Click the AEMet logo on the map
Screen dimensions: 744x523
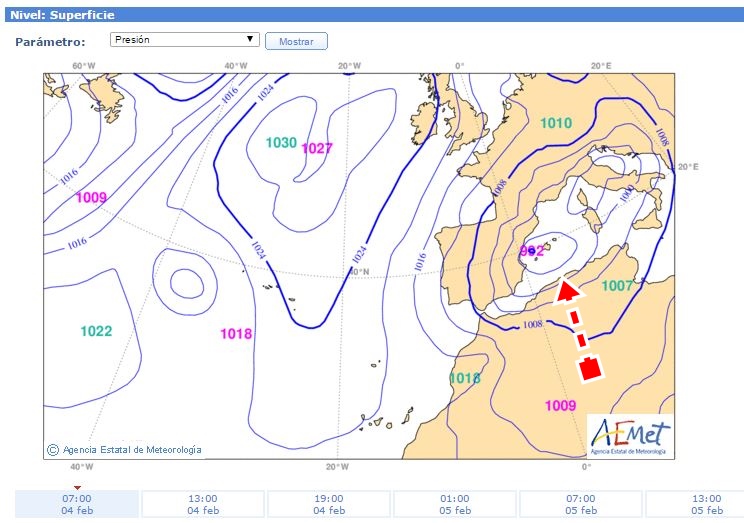click(x=629, y=435)
